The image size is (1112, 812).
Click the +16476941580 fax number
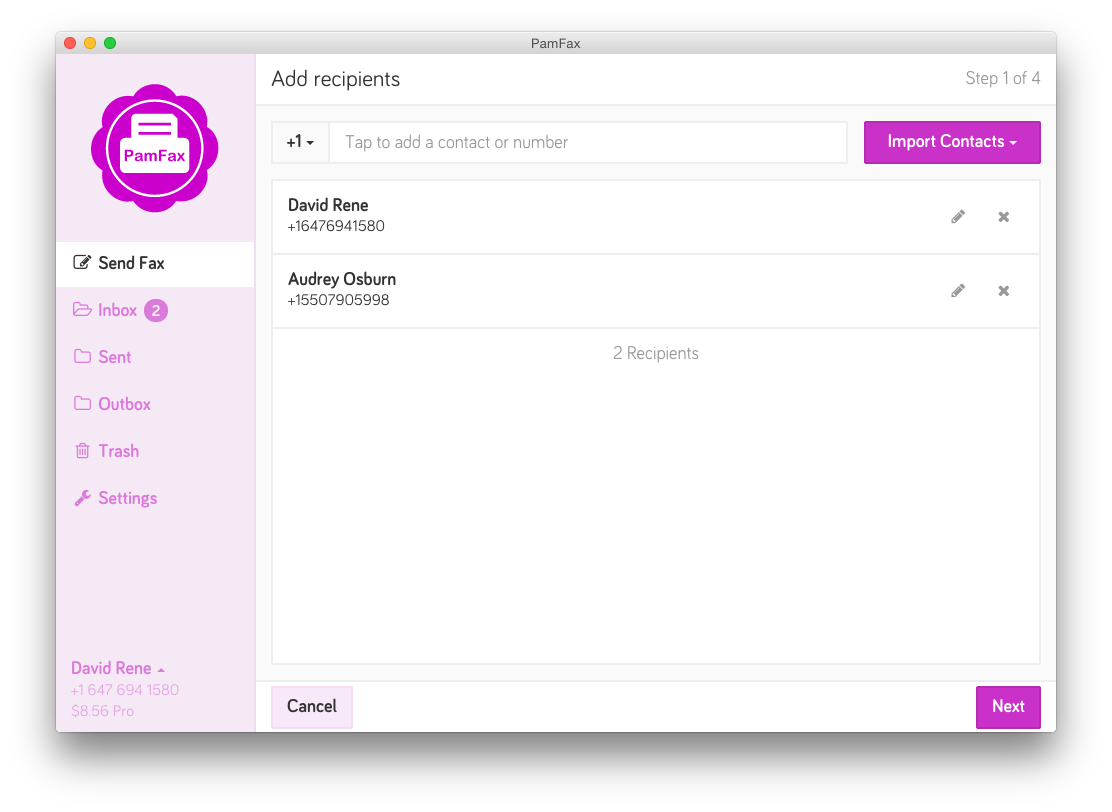[336, 226]
